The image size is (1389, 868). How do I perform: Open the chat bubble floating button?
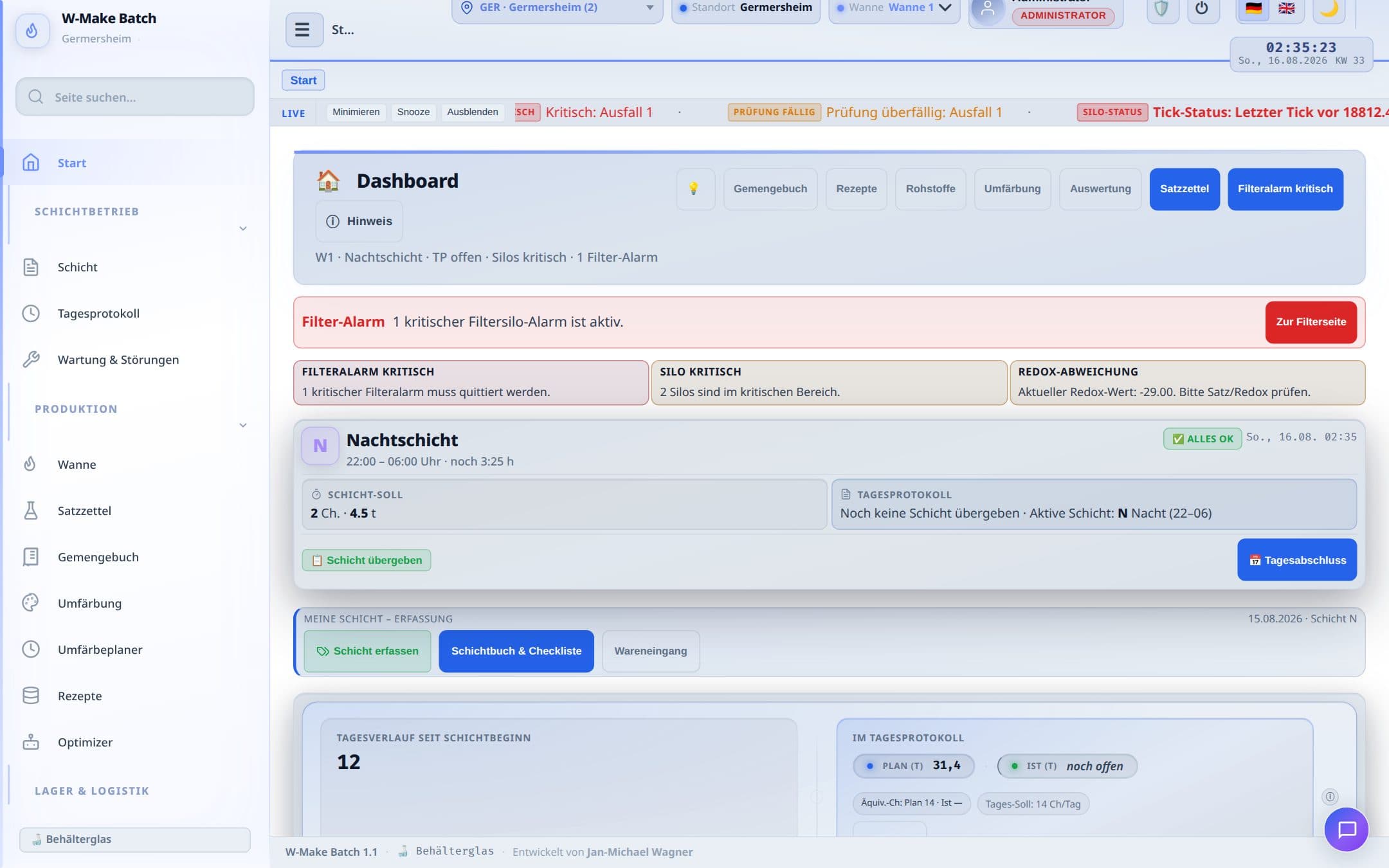(x=1346, y=829)
